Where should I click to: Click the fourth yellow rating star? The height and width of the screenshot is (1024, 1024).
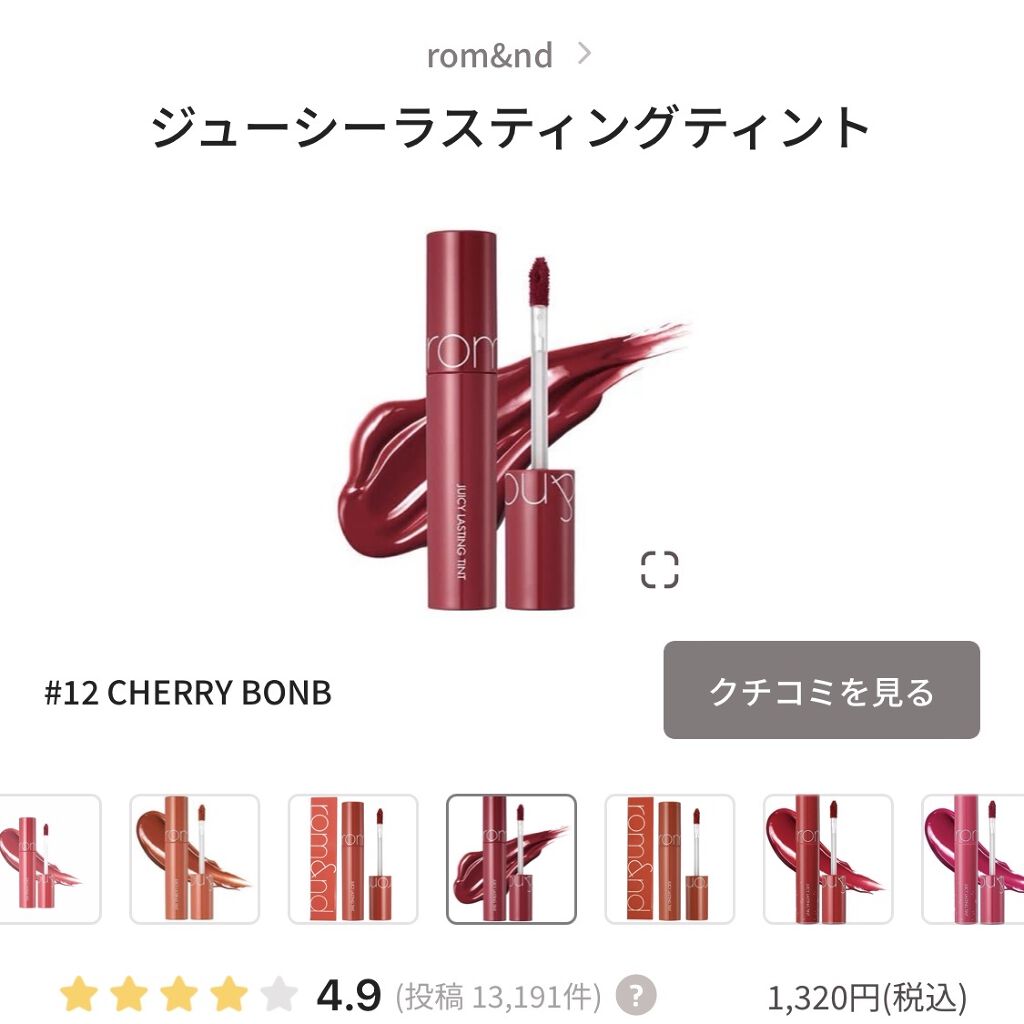coord(227,995)
